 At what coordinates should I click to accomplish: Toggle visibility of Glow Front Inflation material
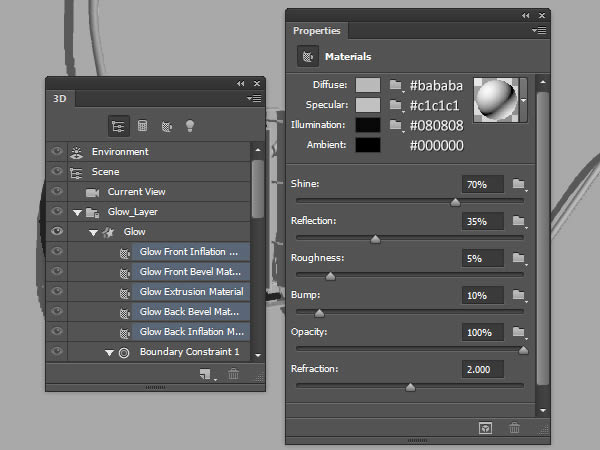(57, 251)
